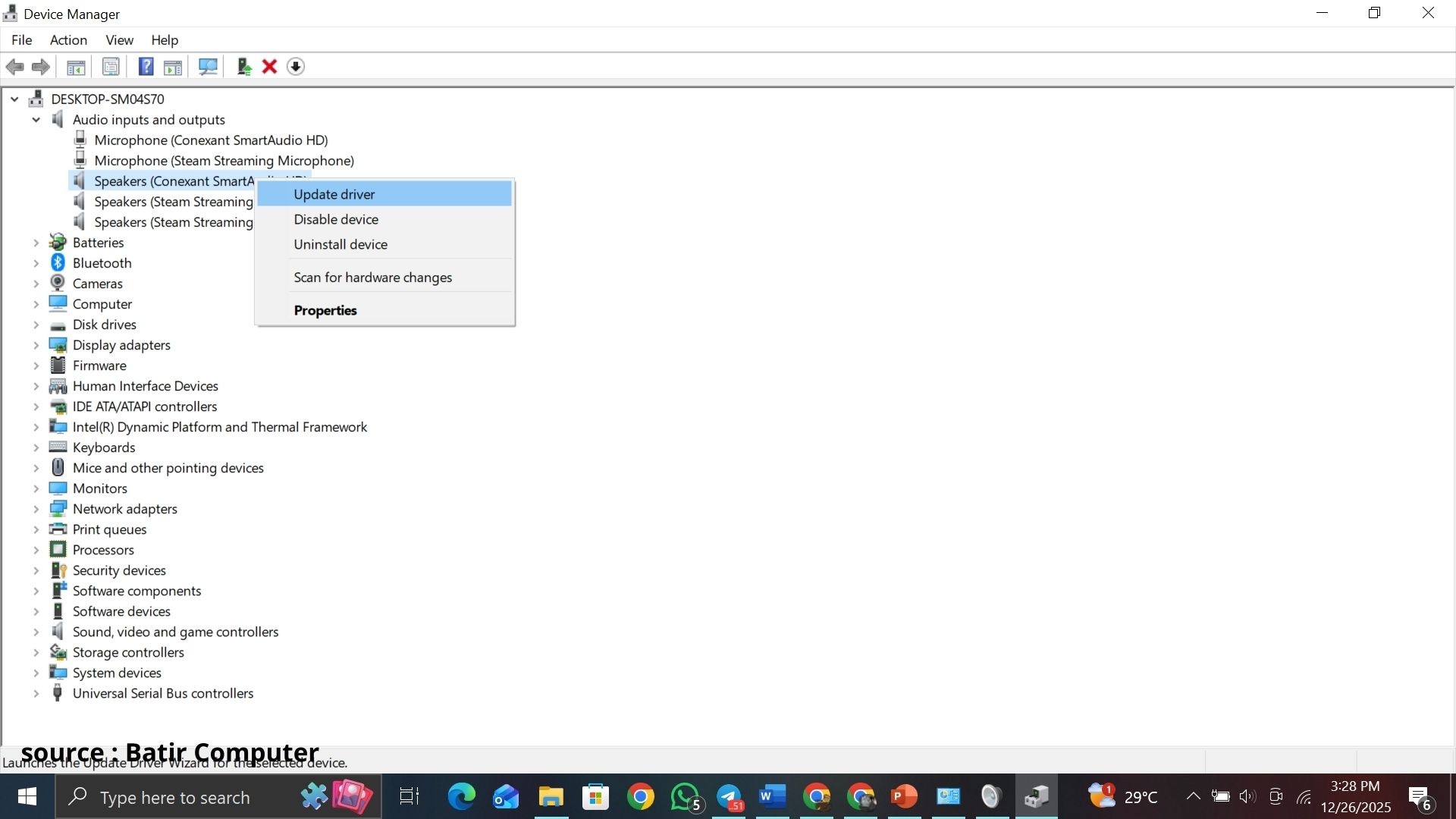Click the Back arrow toolbar icon

[x=14, y=67]
